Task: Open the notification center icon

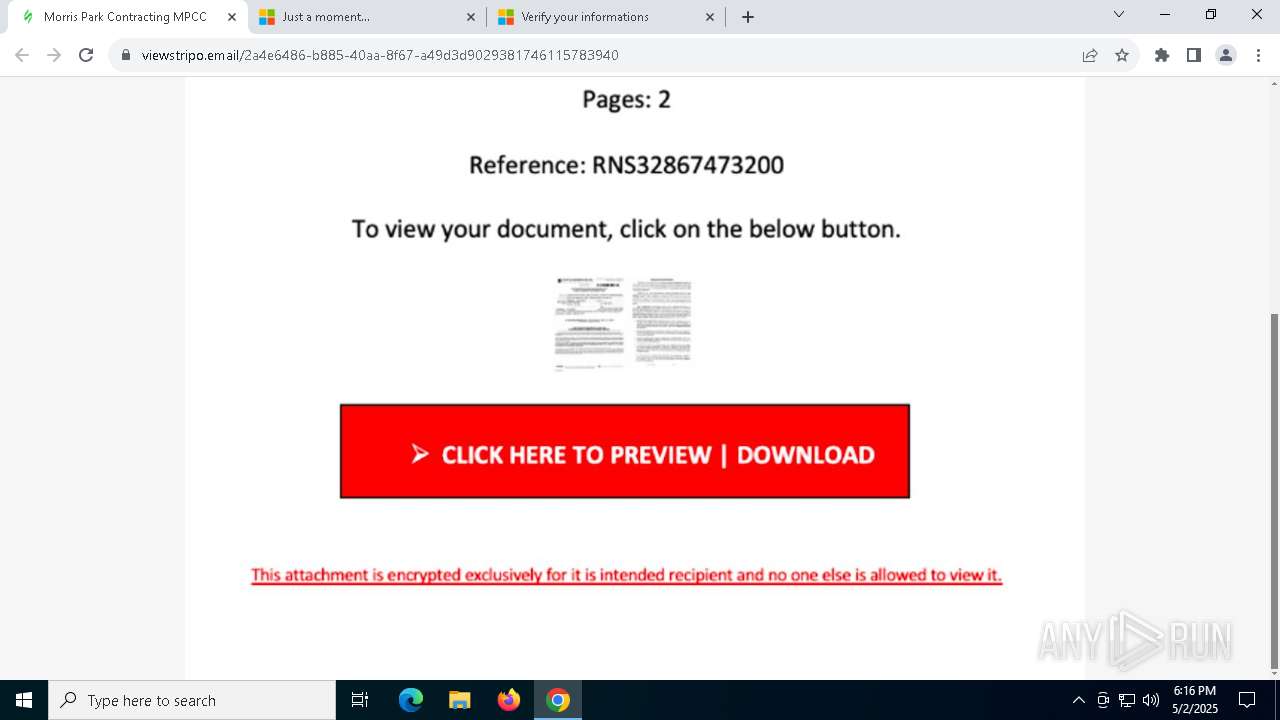Action: (x=1247, y=700)
